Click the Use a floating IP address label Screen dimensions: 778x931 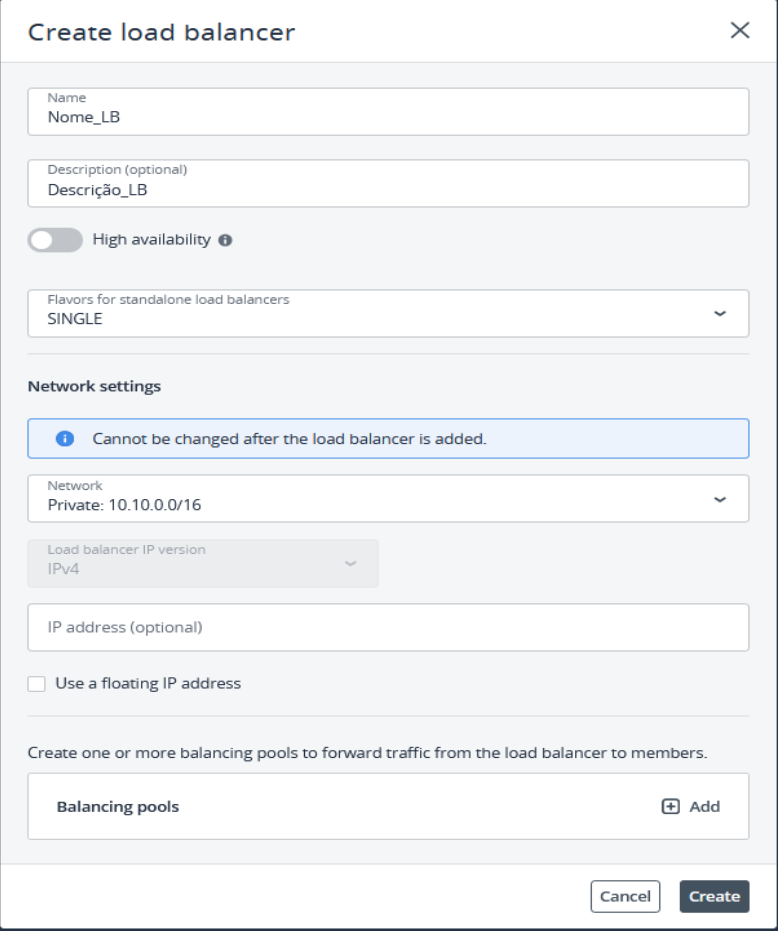148,683
